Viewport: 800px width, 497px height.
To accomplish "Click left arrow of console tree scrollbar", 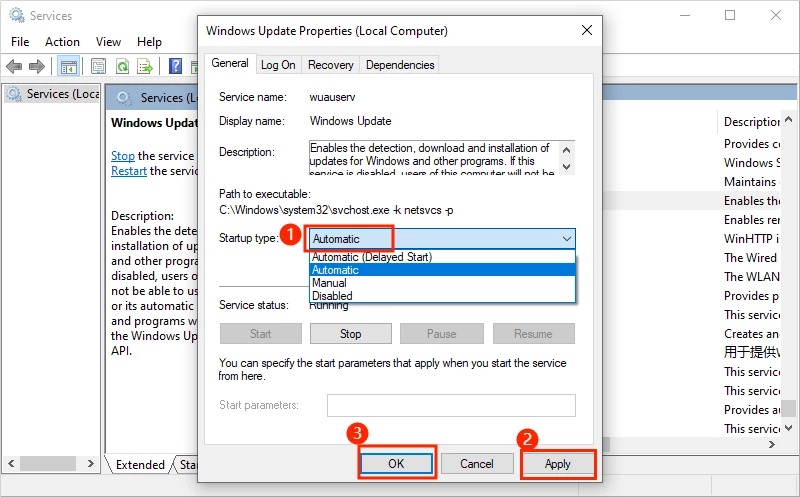I will [11, 463].
